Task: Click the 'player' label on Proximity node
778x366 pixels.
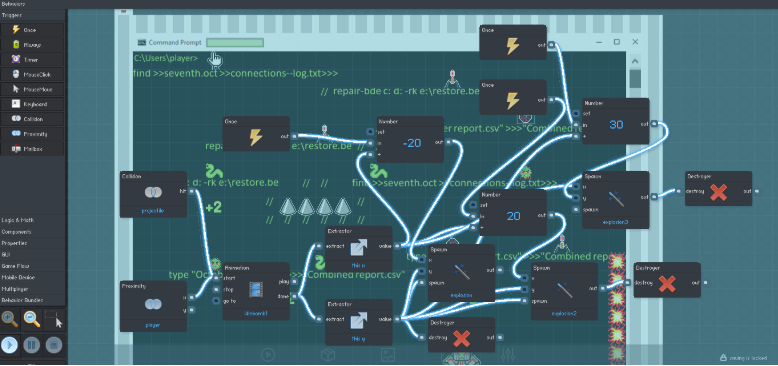Action: coord(153,325)
